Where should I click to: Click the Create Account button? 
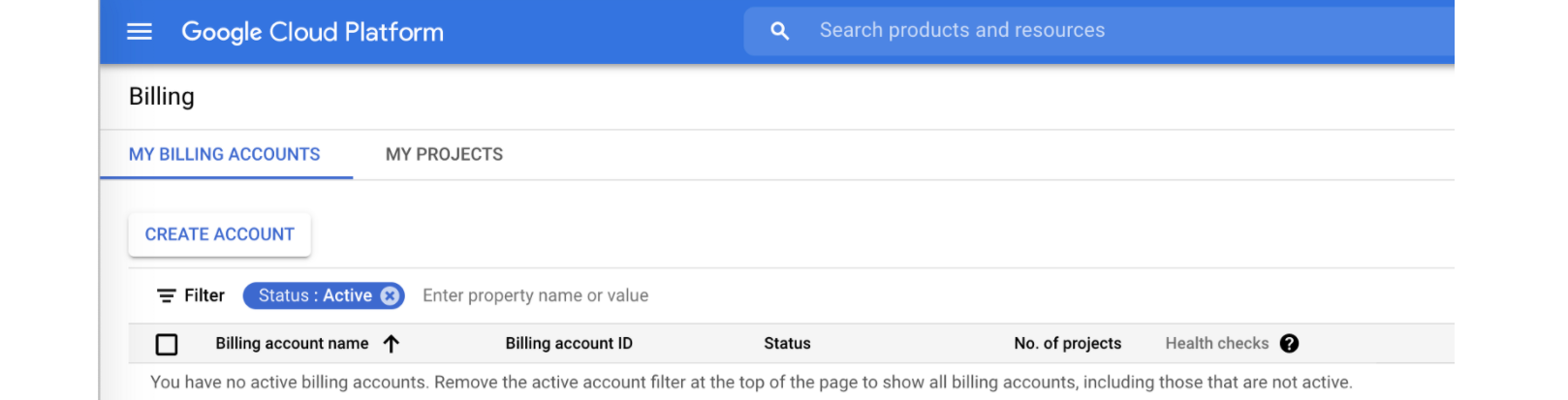click(220, 234)
